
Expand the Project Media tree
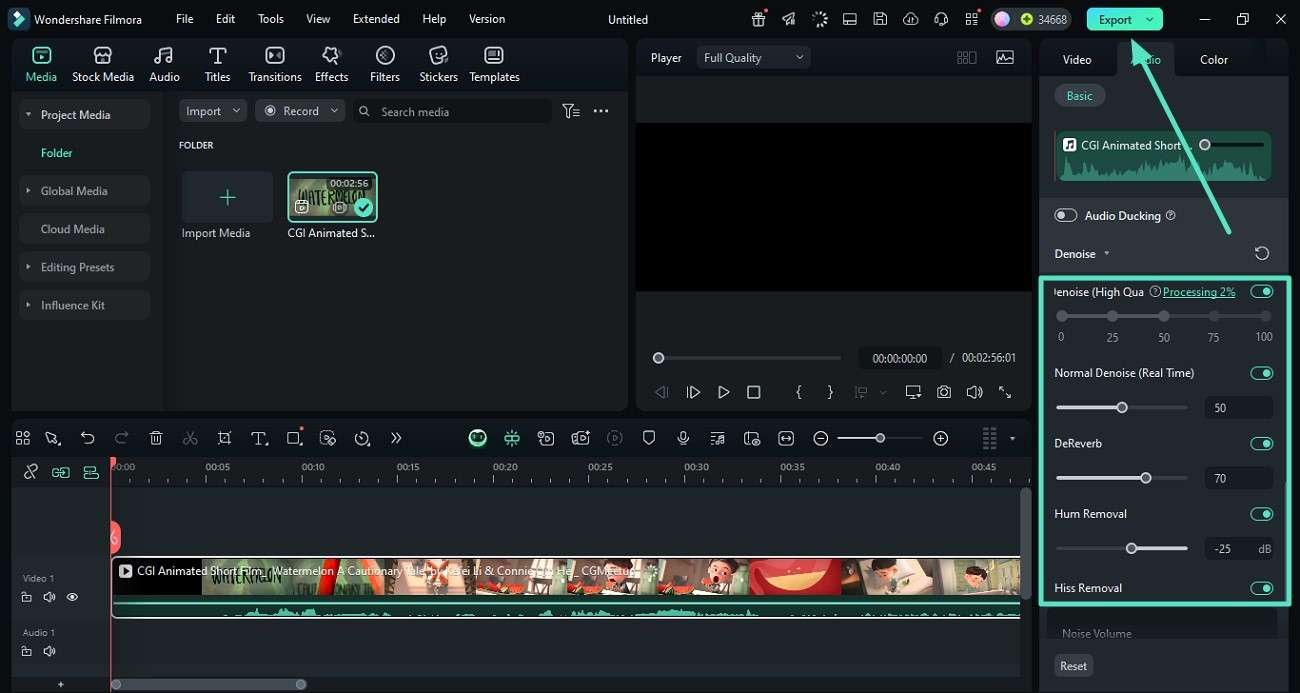coord(28,115)
